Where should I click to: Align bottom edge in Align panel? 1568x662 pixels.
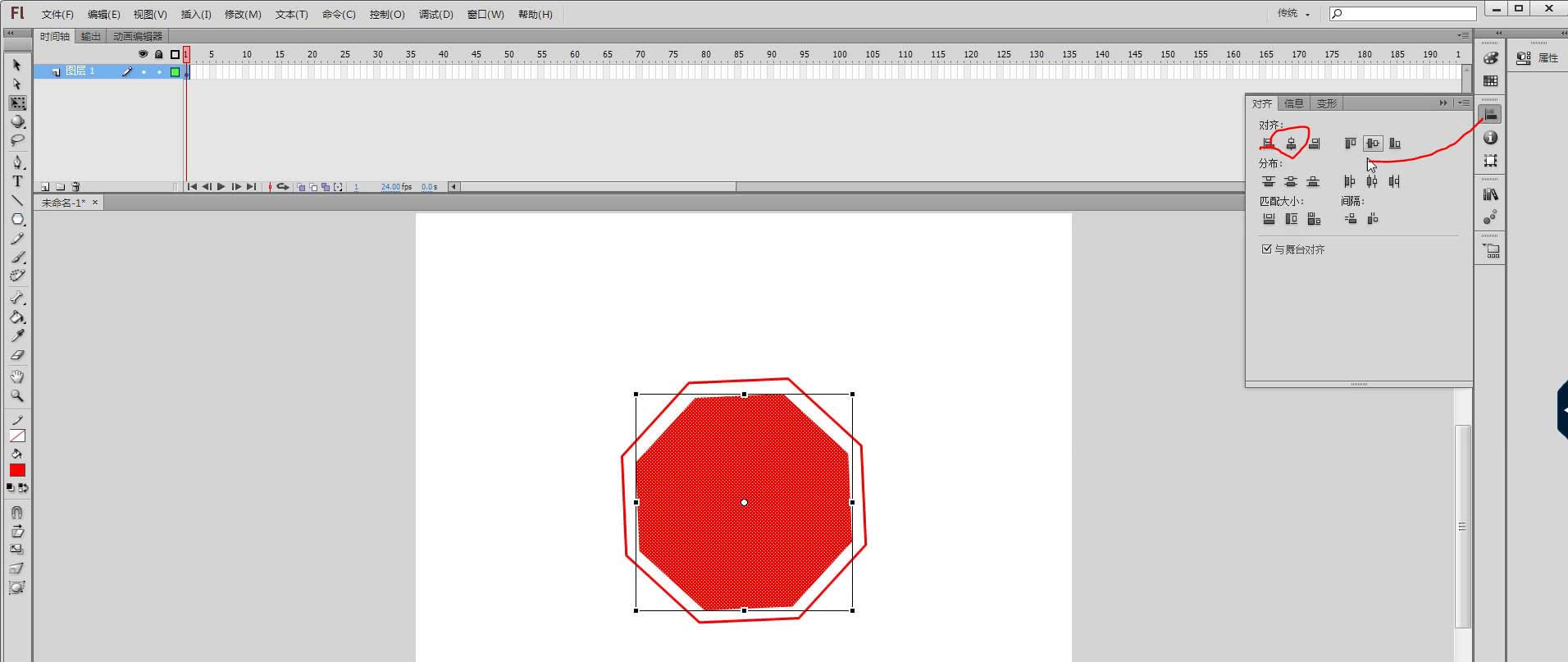point(1395,144)
